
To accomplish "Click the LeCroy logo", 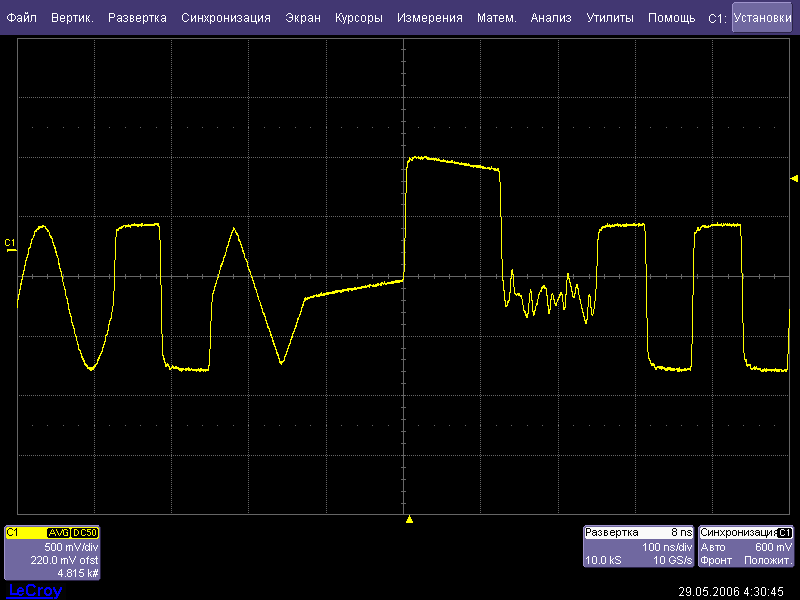I will pos(34,591).
